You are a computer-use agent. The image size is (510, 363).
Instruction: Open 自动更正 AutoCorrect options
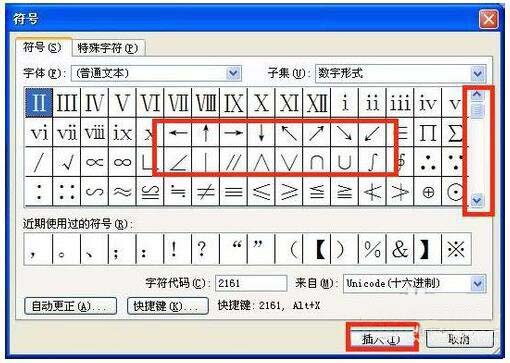(70, 306)
